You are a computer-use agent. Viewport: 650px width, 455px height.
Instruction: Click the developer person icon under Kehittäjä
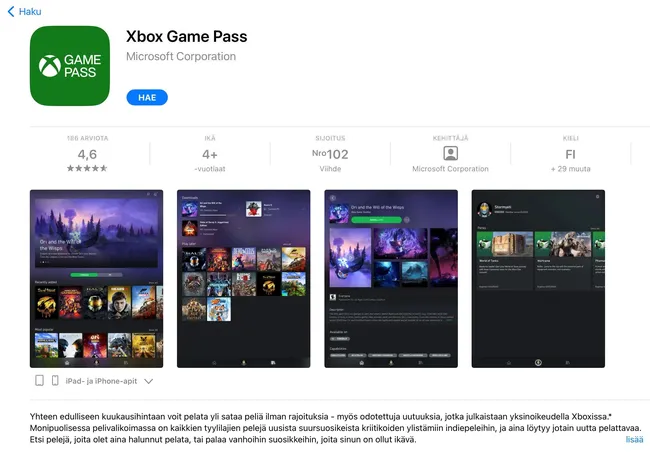coord(450,153)
